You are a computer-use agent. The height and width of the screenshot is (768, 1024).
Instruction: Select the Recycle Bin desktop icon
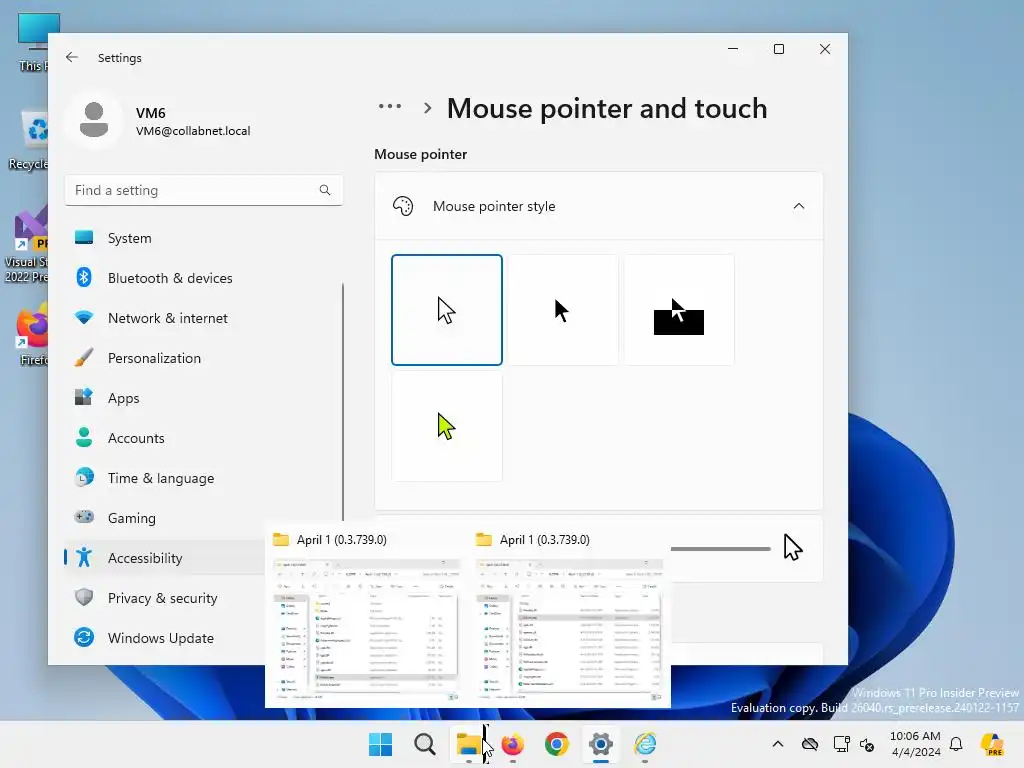point(27,140)
